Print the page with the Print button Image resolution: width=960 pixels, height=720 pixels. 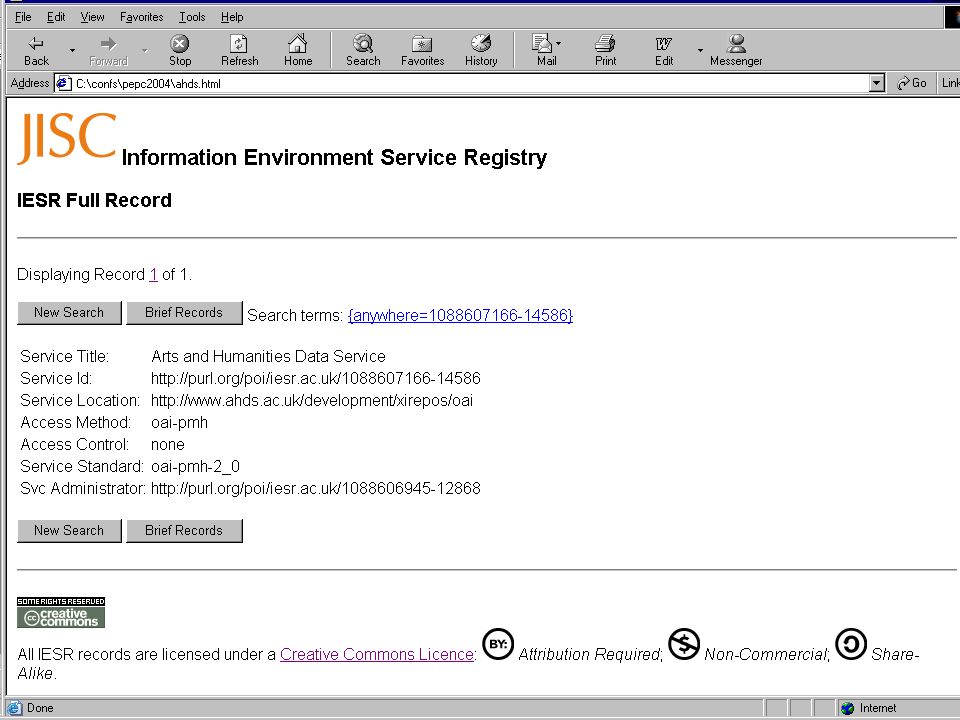(605, 51)
